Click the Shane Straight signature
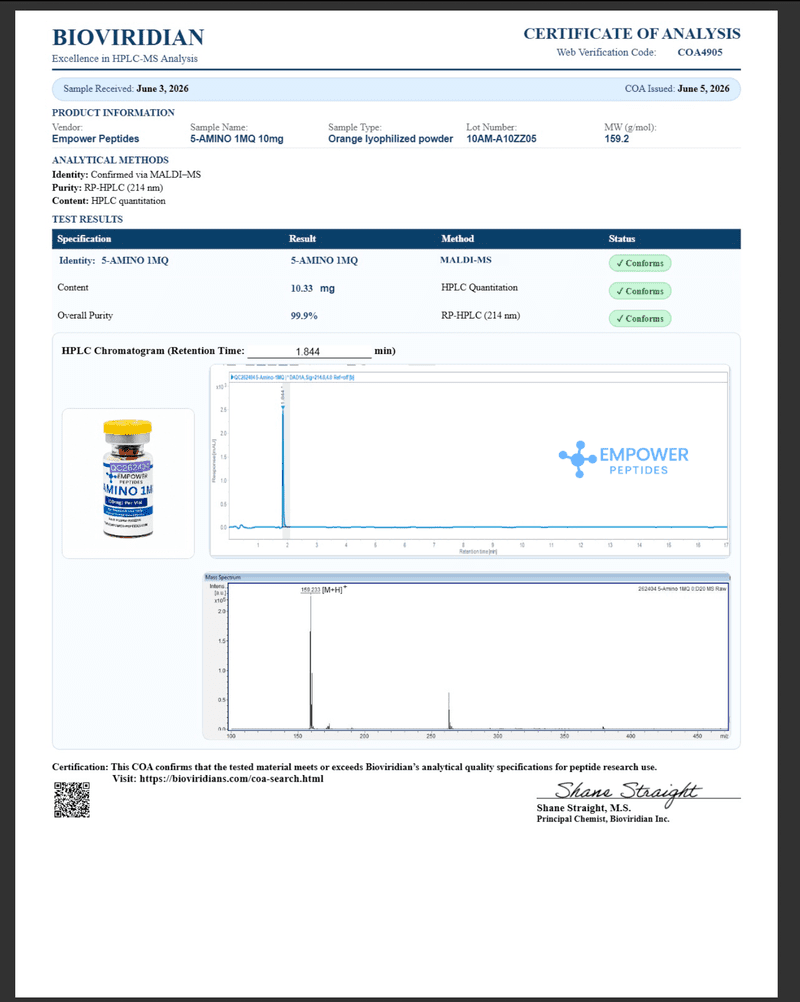This screenshot has width=800, height=1002. point(627,792)
